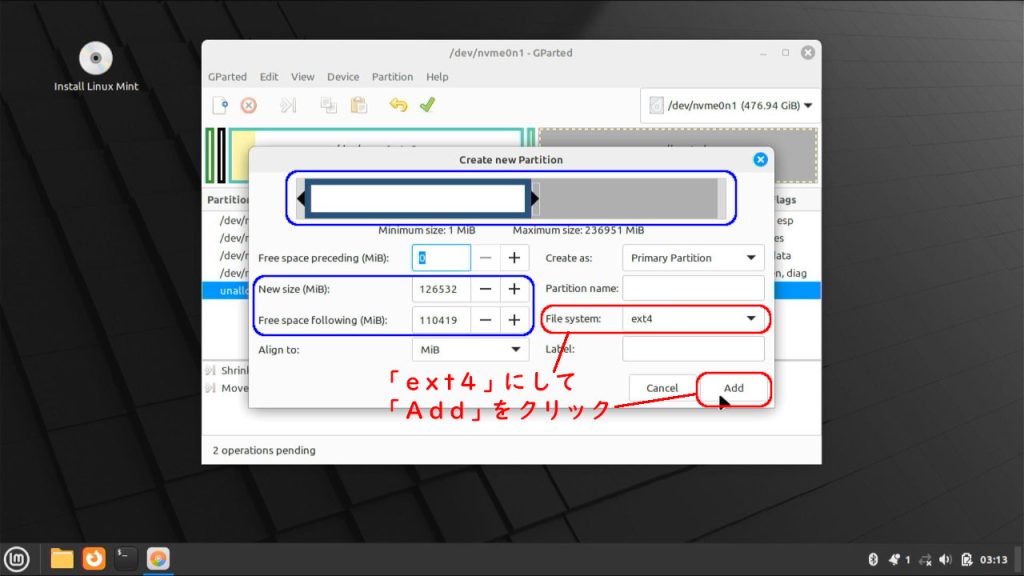Click the clock showing 03:13
This screenshot has height=576, width=1024.
993,560
